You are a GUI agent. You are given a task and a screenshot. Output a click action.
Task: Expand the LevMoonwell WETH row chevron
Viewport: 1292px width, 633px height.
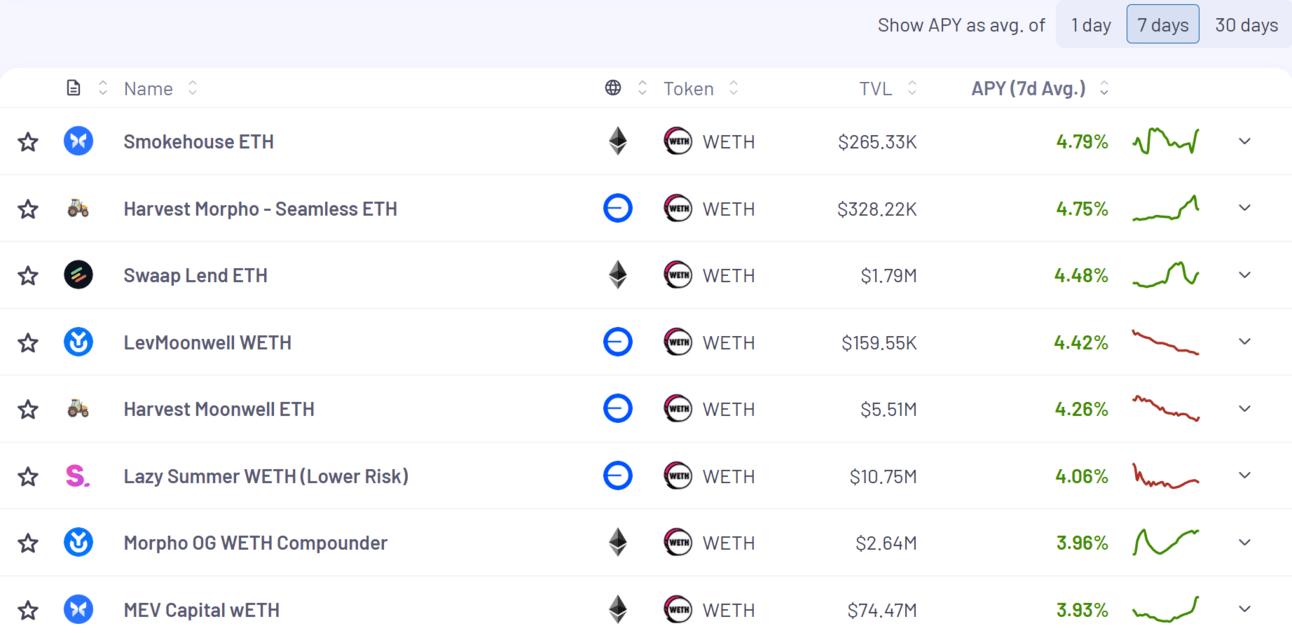tap(1245, 342)
